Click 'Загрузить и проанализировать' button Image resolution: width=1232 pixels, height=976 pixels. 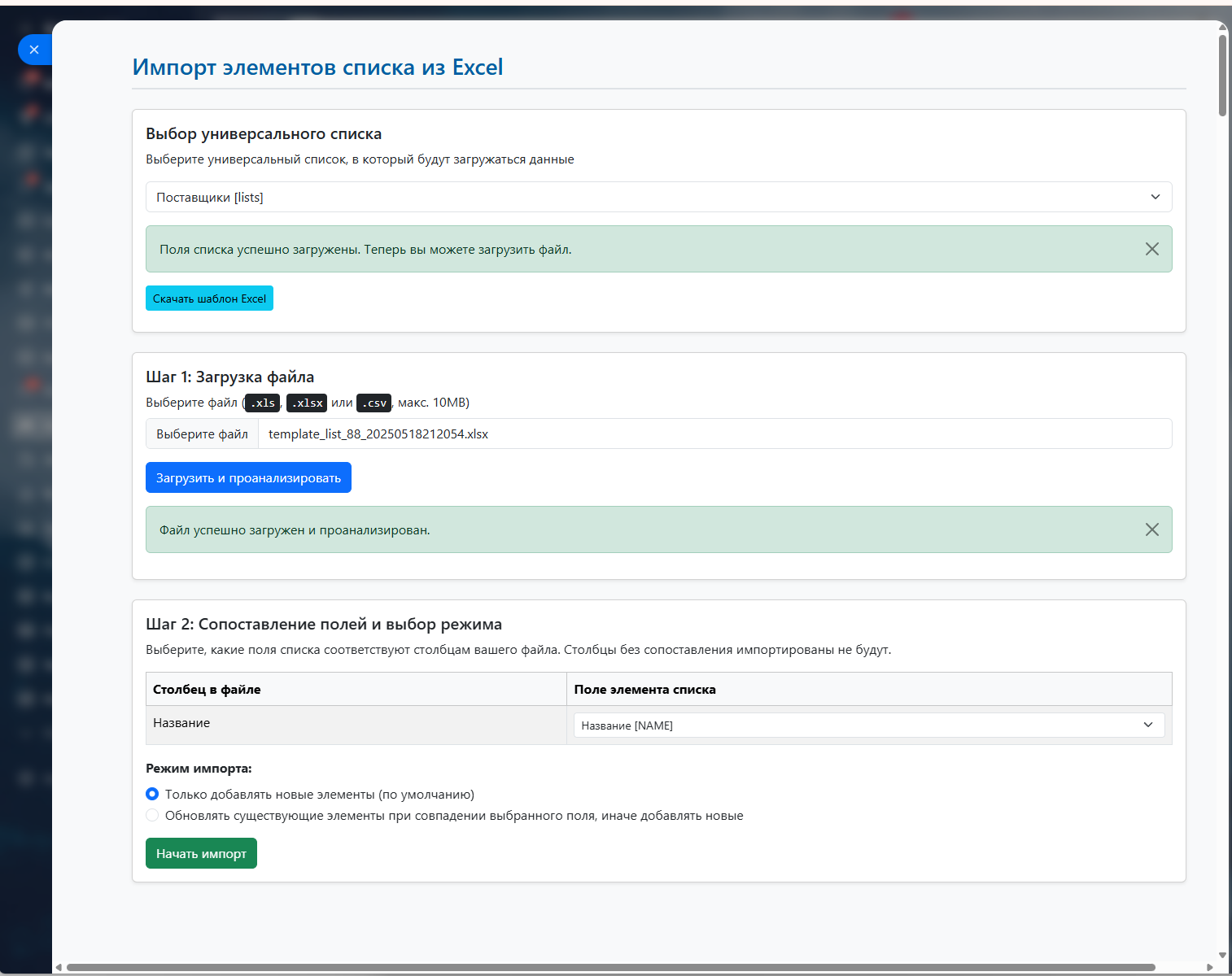[x=248, y=477]
